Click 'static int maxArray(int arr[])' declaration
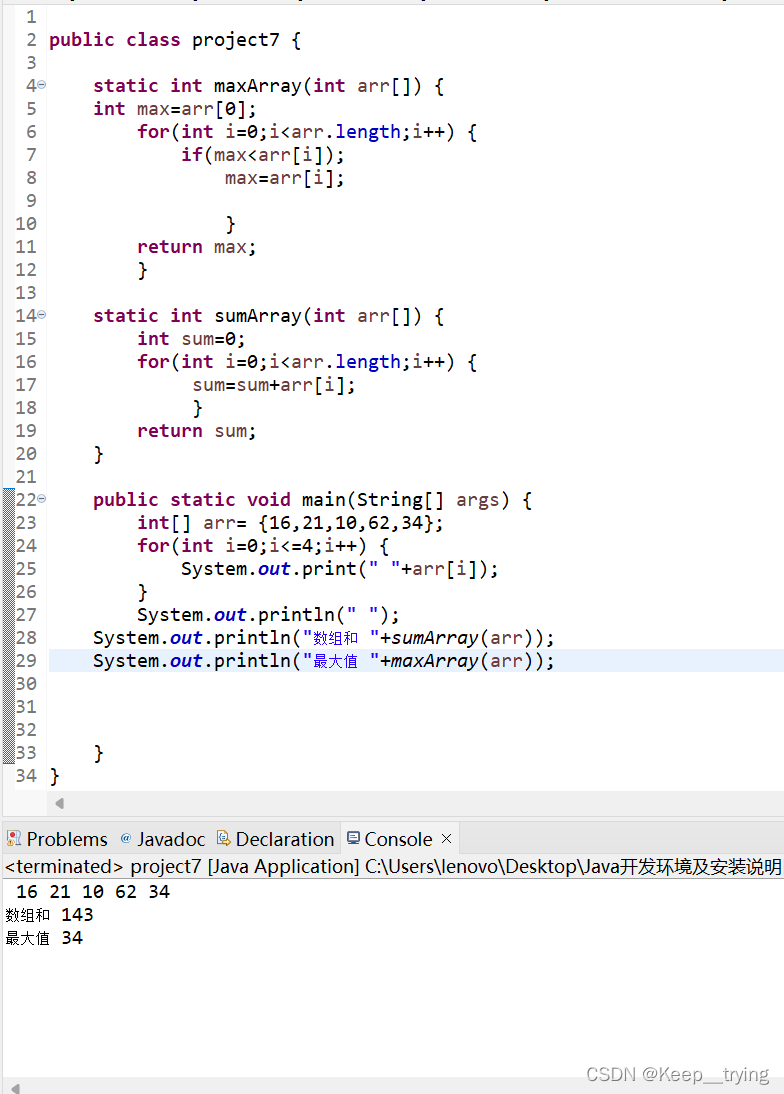This screenshot has width=784, height=1094. pyautogui.click(x=269, y=86)
